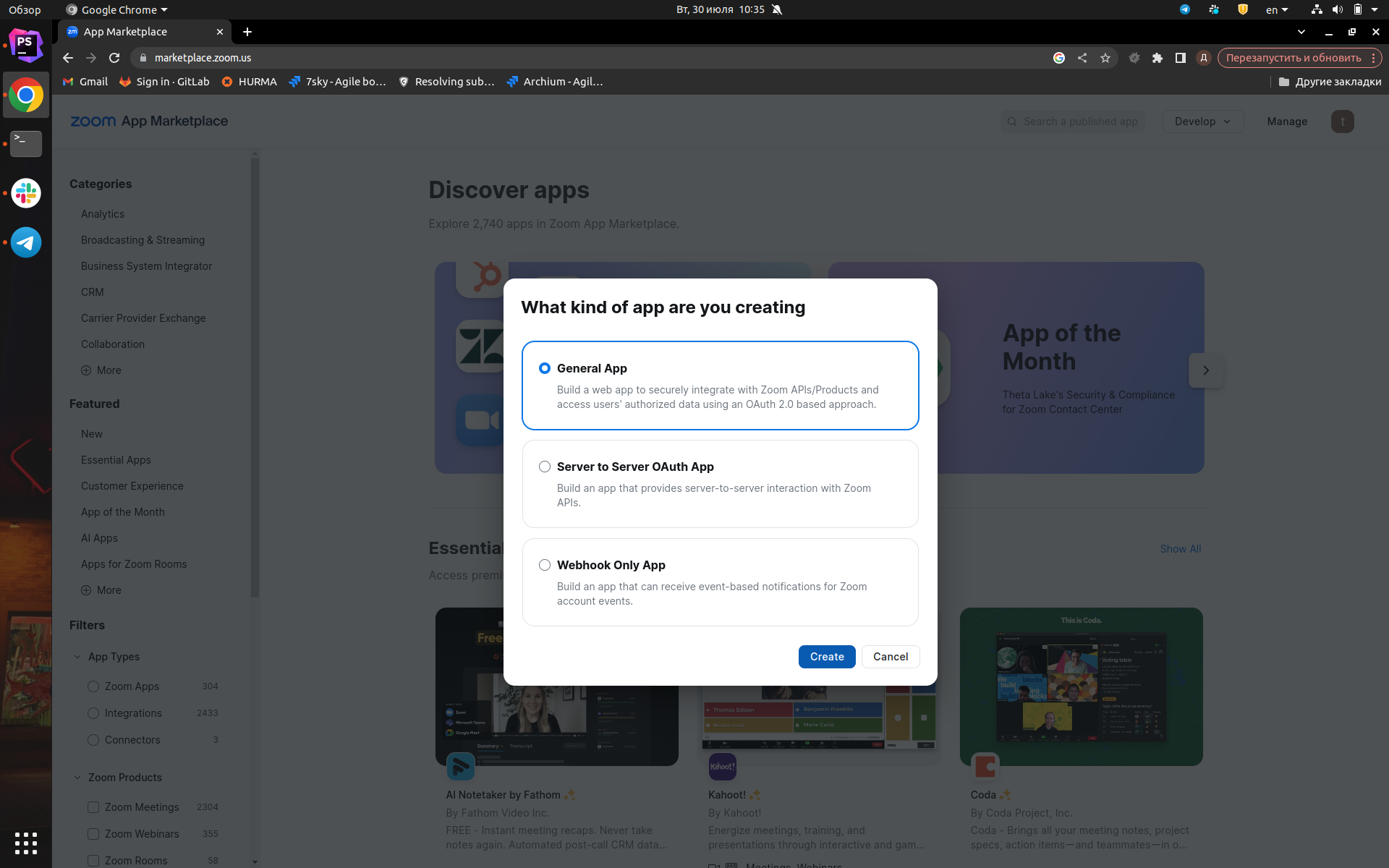Image resolution: width=1389 pixels, height=868 pixels.
Task: Close the App Marketplace tab
Action: [x=220, y=32]
